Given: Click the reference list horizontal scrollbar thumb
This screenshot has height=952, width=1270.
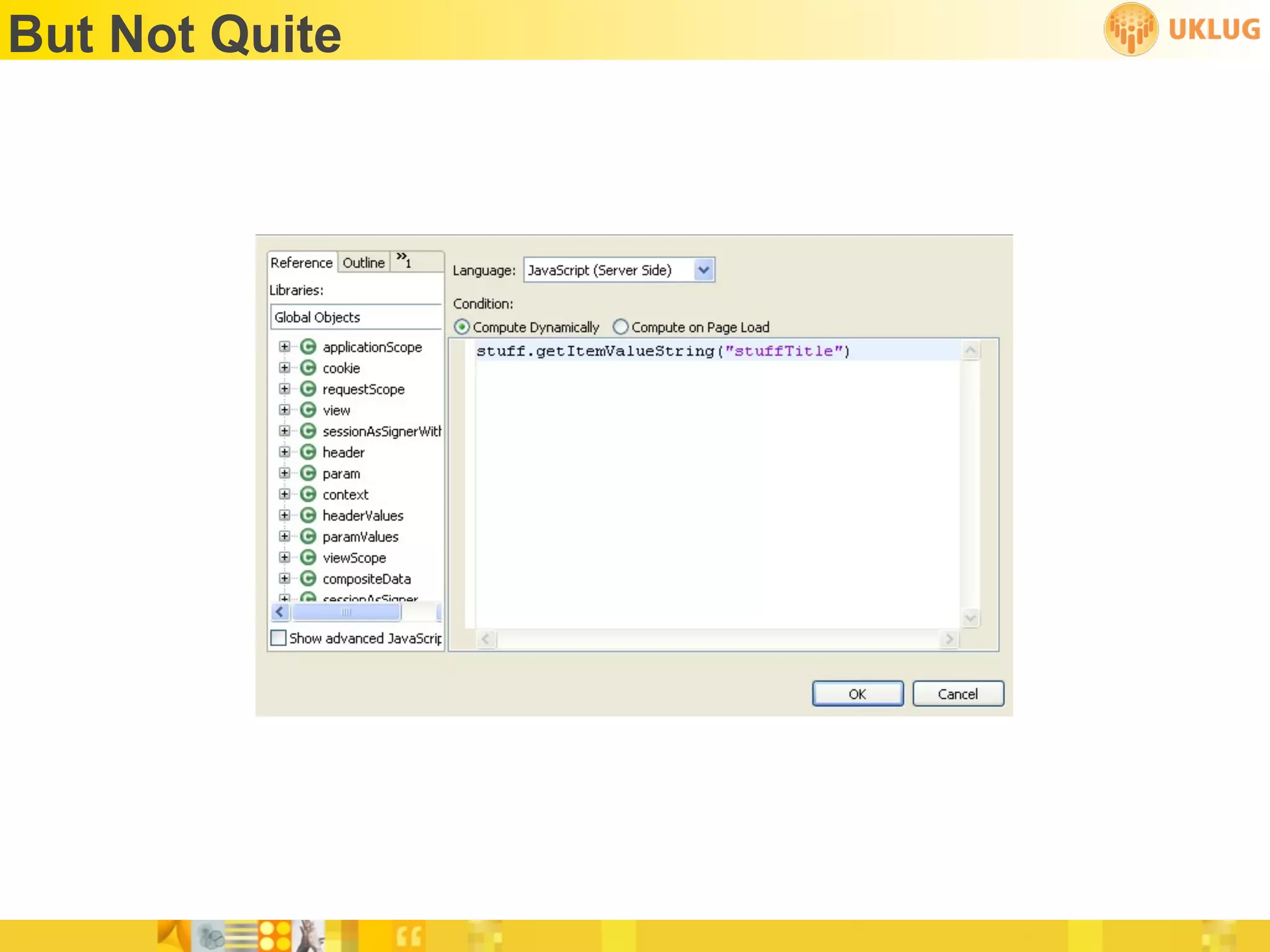Looking at the screenshot, I should point(346,612).
